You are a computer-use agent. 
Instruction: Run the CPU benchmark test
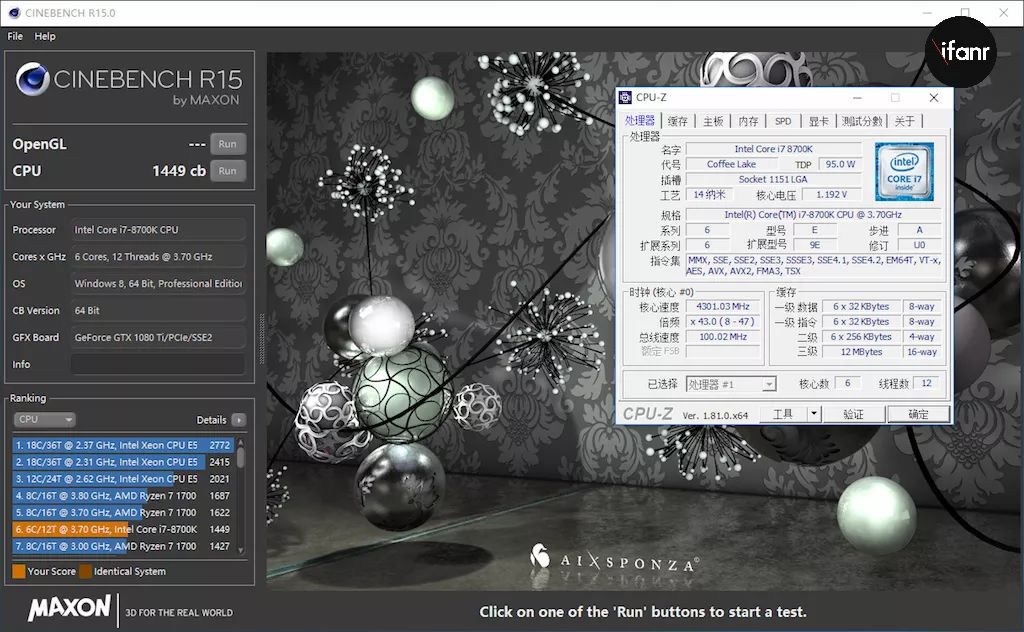[x=228, y=171]
